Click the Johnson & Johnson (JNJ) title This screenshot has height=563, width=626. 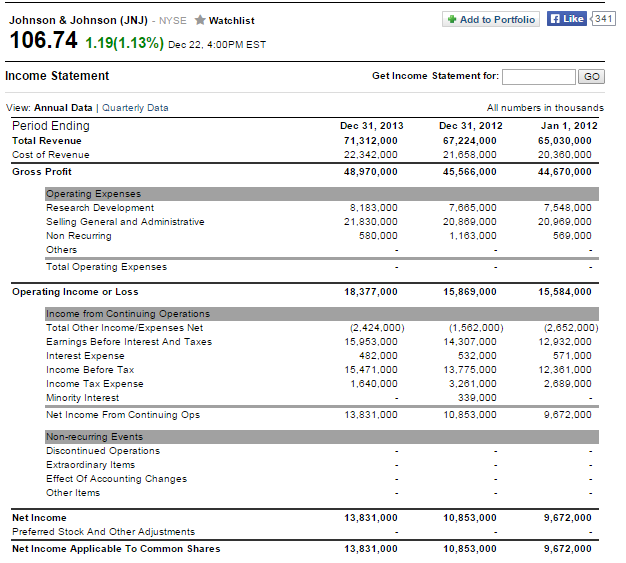(79, 20)
